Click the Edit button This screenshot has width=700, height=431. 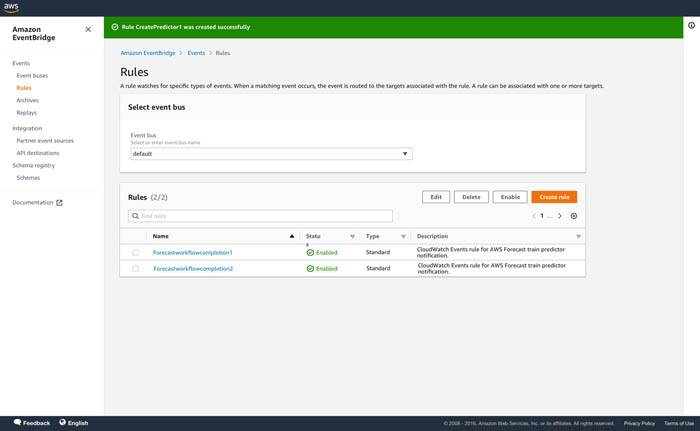436,197
